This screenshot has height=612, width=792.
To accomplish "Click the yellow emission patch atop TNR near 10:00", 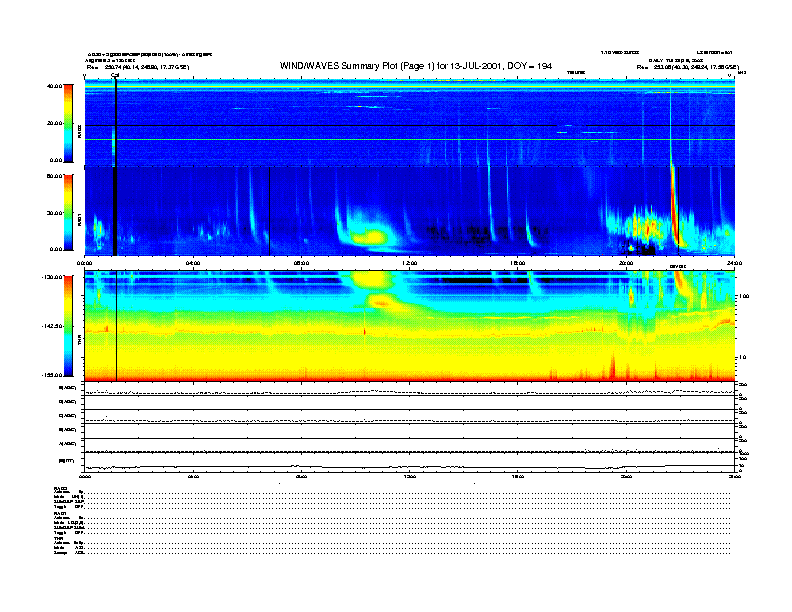I will point(370,279).
